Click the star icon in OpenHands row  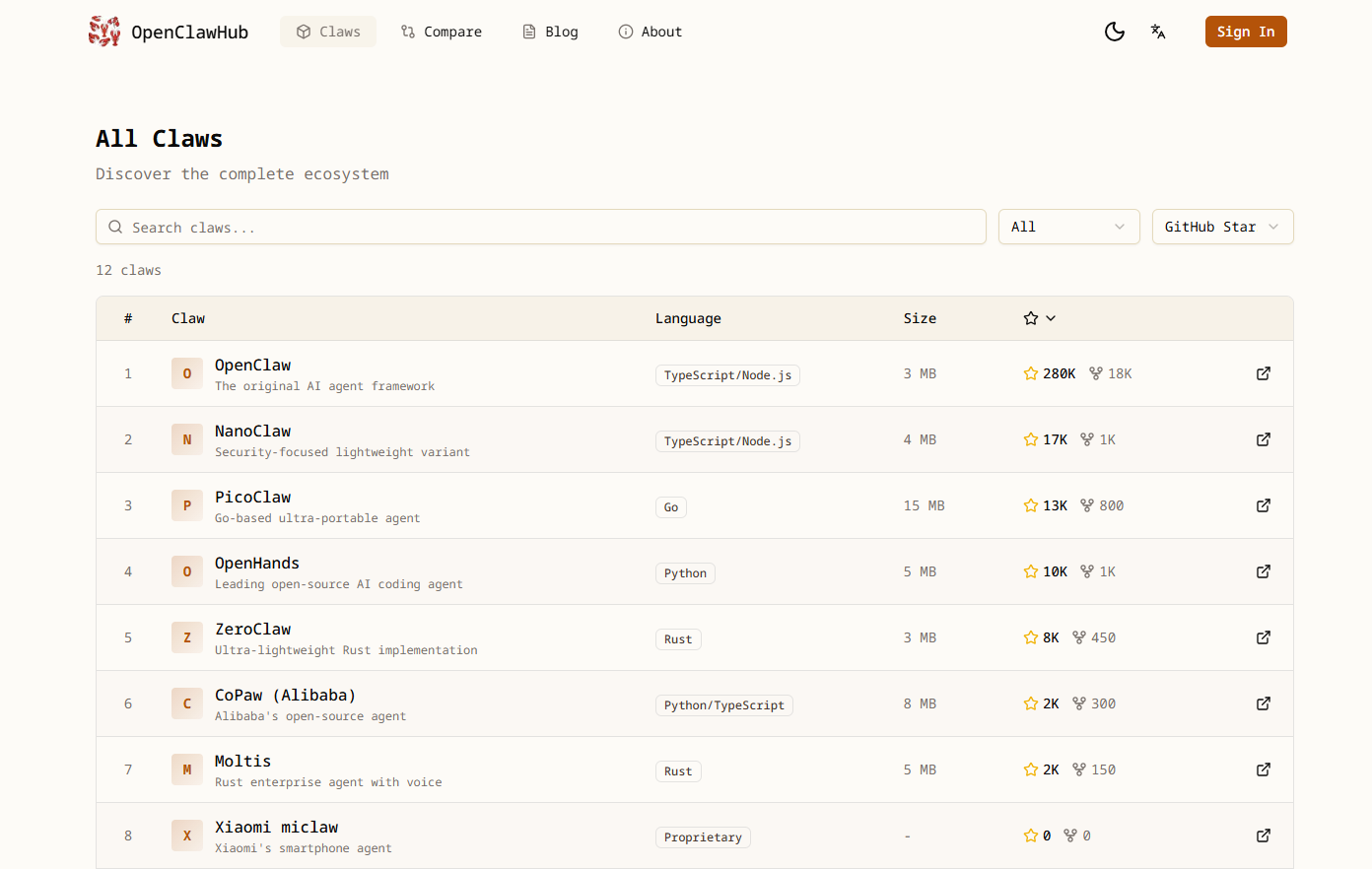pos(1031,571)
